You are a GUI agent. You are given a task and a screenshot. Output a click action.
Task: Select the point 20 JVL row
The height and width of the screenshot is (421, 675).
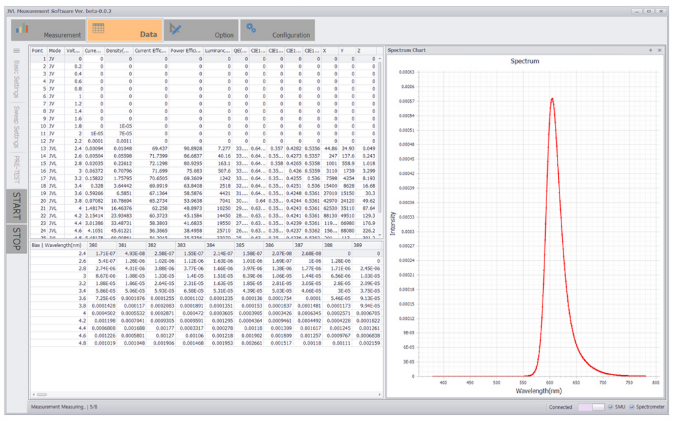203,201
